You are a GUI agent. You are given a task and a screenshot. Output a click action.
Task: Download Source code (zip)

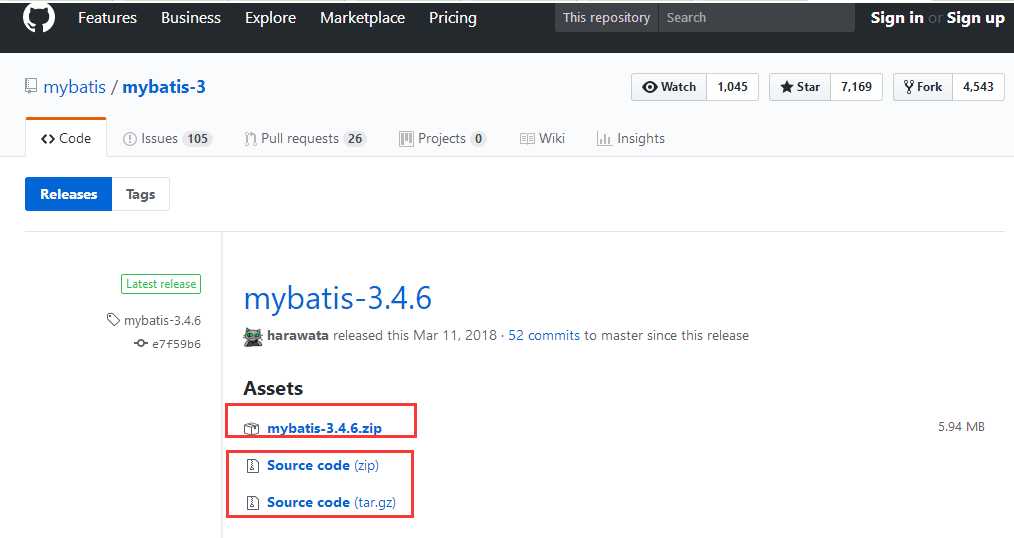pos(323,466)
